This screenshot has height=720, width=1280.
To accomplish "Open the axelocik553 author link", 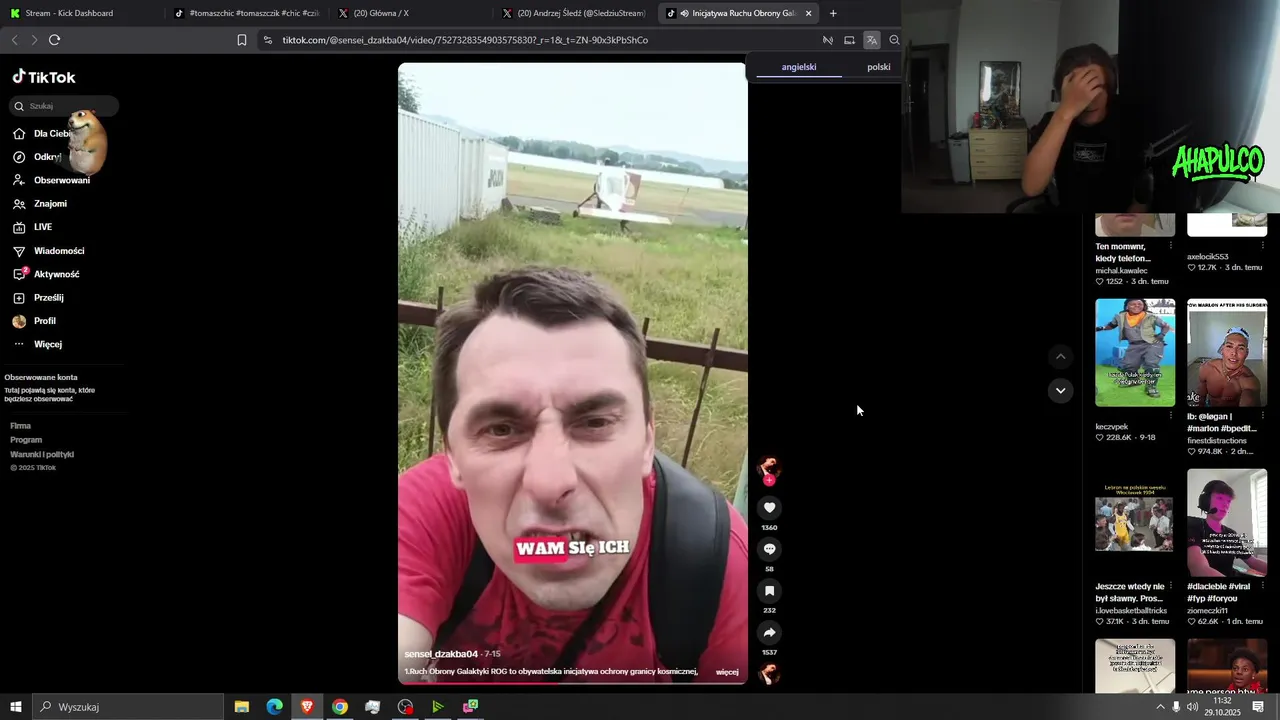I will [1208, 256].
